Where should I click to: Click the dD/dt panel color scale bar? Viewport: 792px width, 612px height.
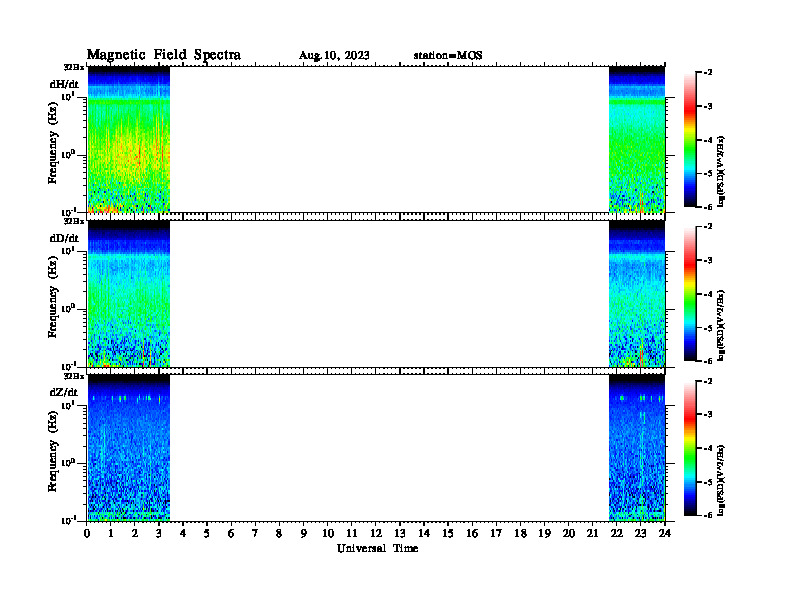690,293
